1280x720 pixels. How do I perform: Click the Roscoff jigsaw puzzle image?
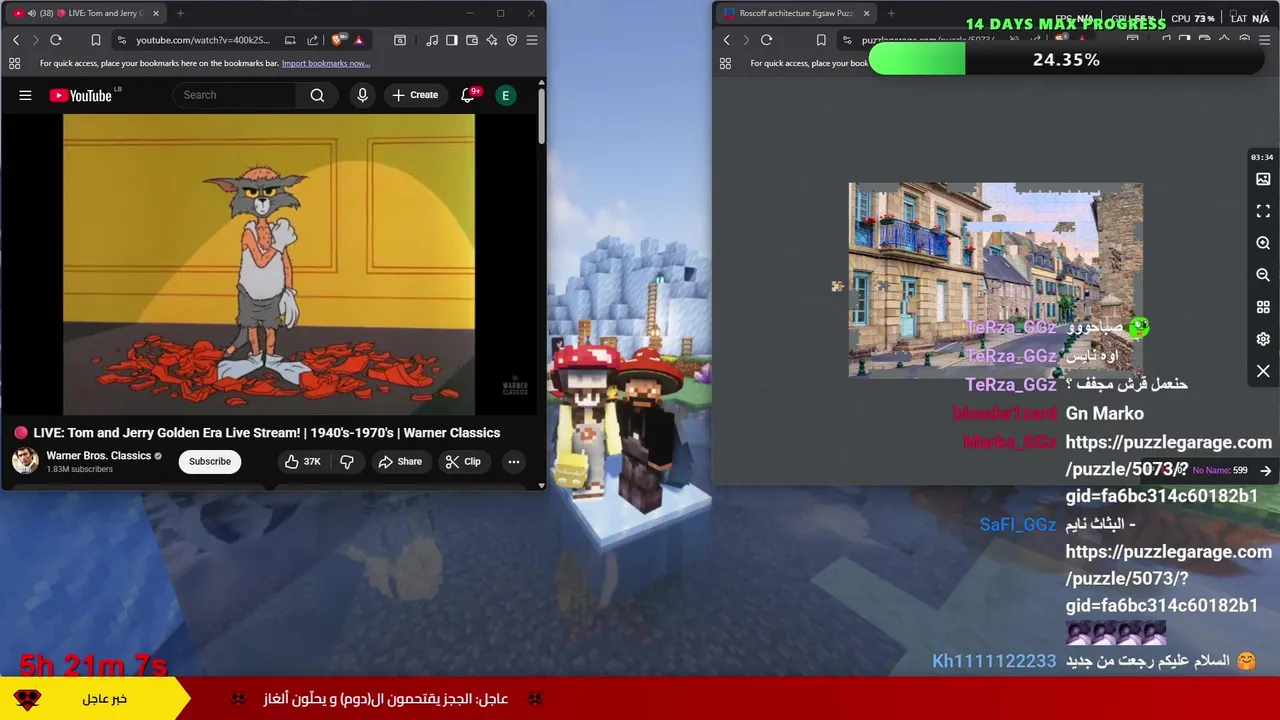(995, 279)
